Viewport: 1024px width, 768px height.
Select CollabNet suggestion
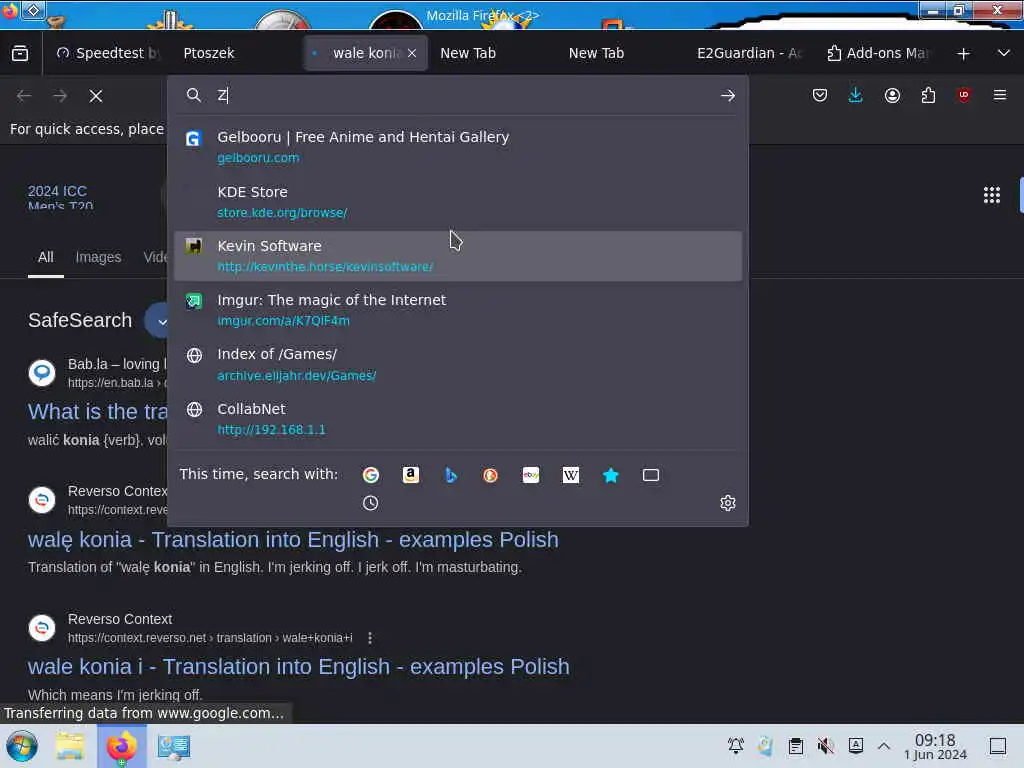(x=458, y=419)
